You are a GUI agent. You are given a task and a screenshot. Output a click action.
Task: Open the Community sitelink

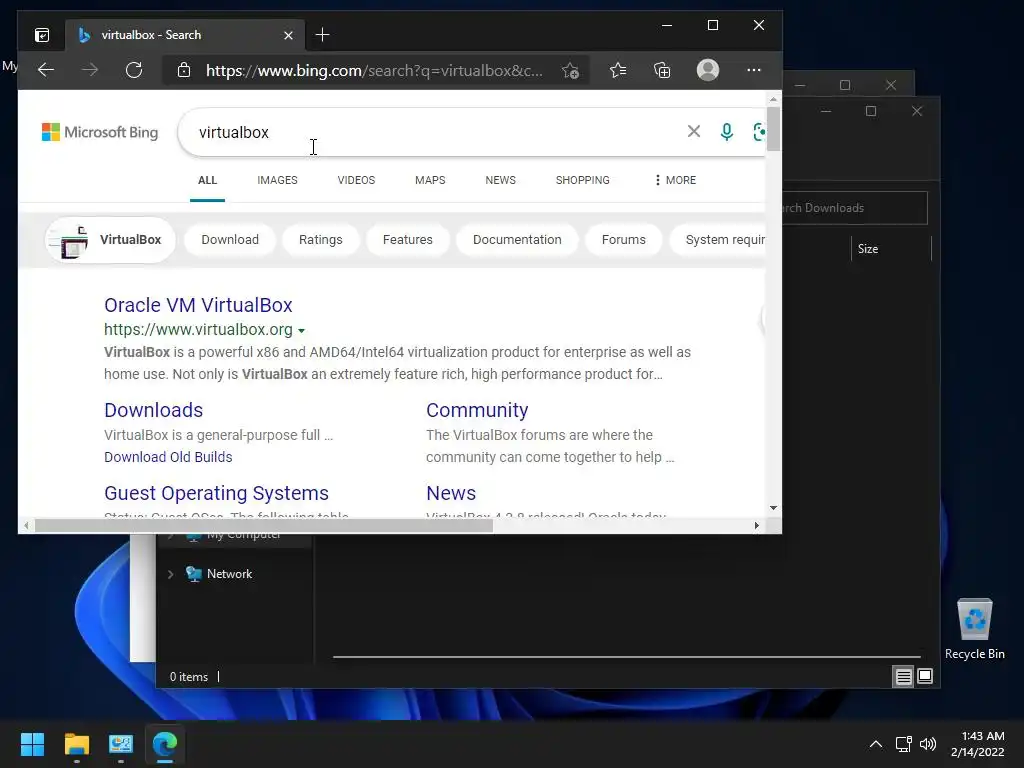pyautogui.click(x=477, y=410)
